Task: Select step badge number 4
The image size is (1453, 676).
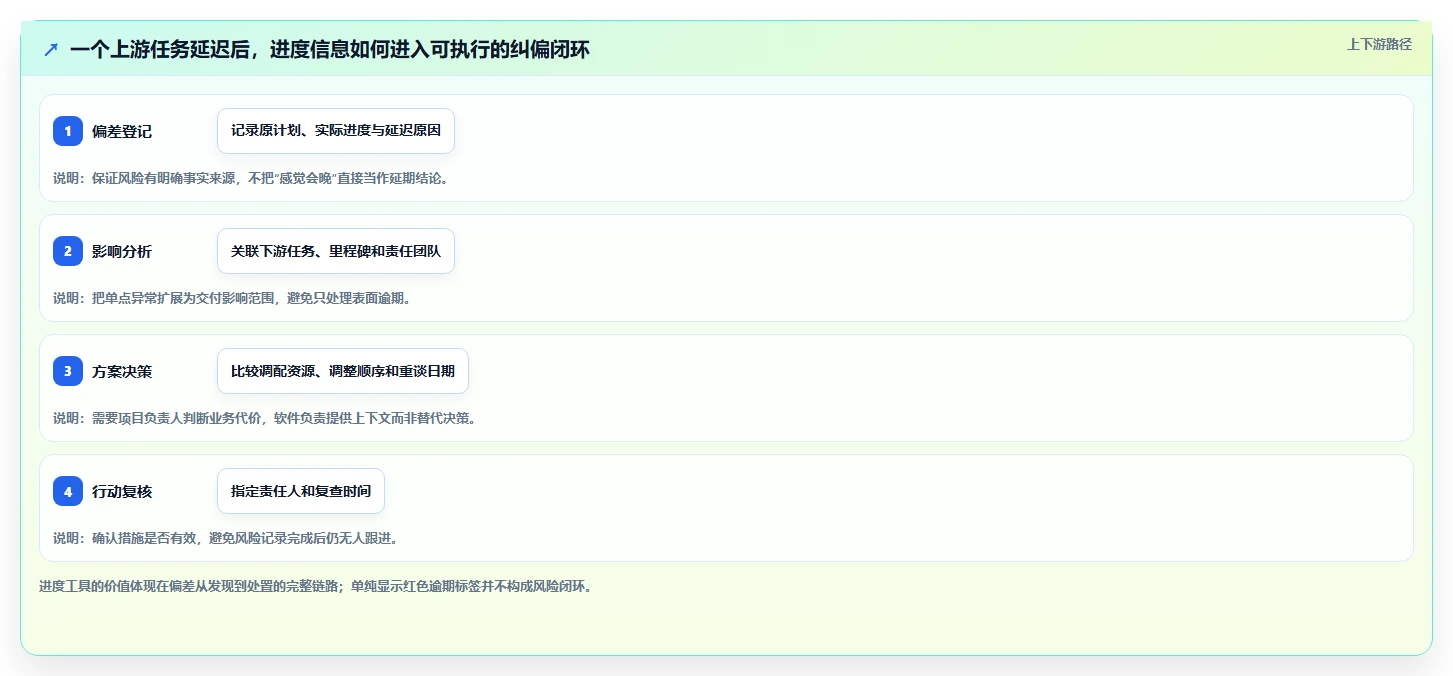Action: 68,491
